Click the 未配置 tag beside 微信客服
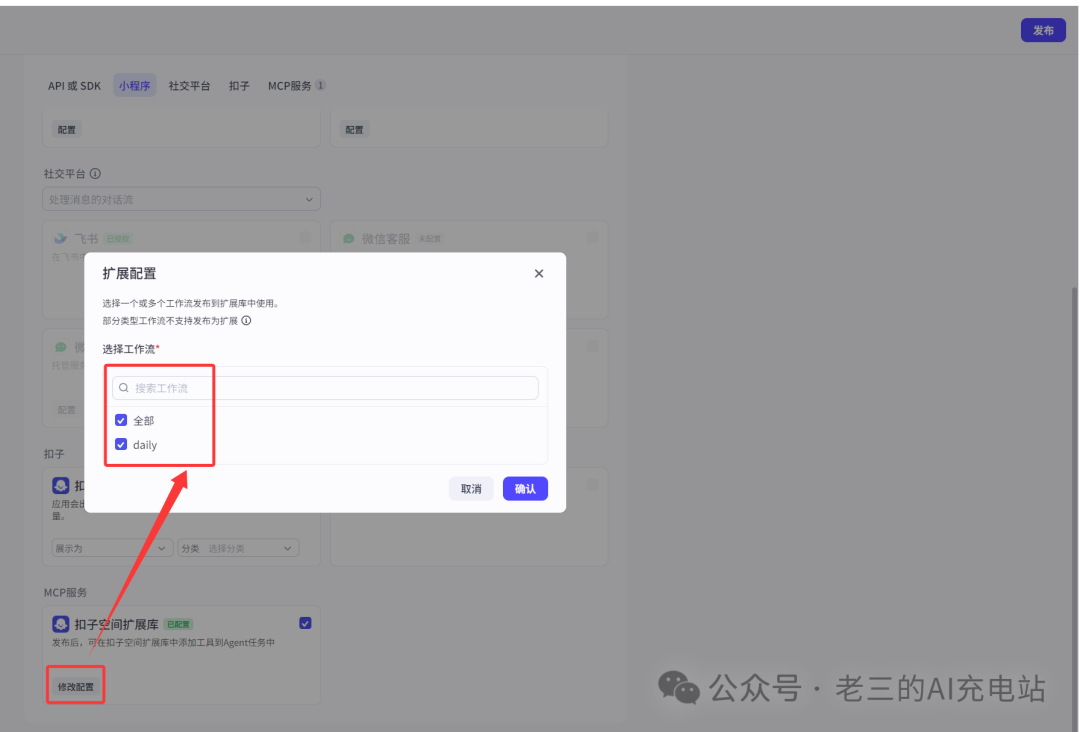1080x732 pixels. point(429,239)
